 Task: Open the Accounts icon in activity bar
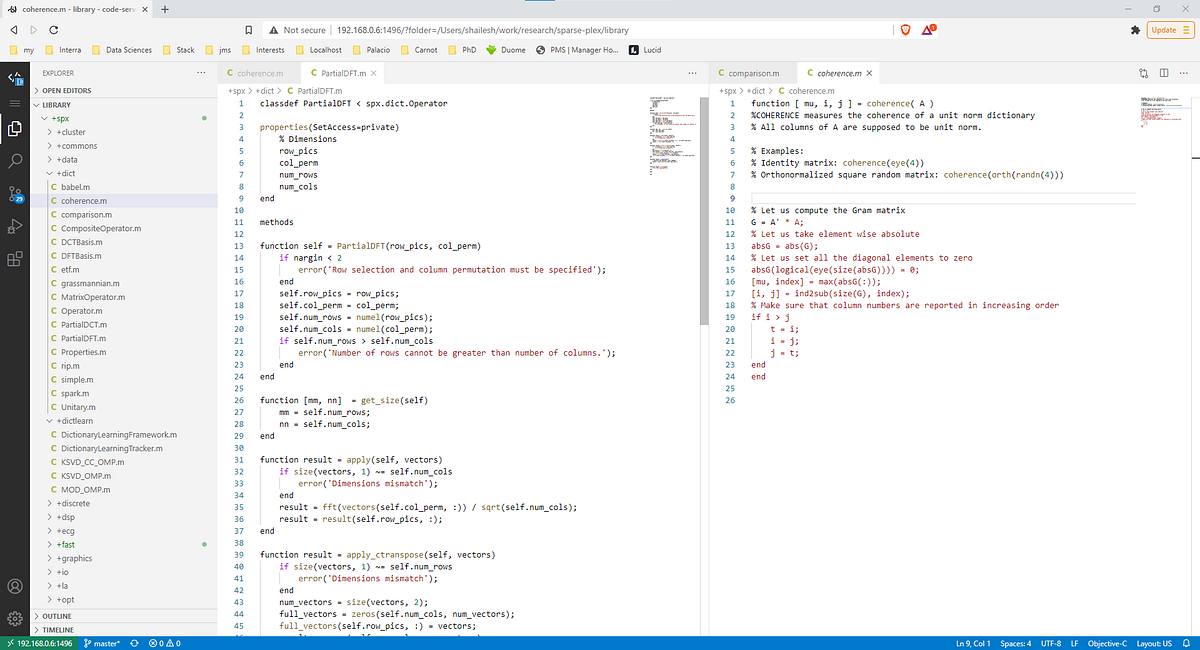pyautogui.click(x=15, y=586)
